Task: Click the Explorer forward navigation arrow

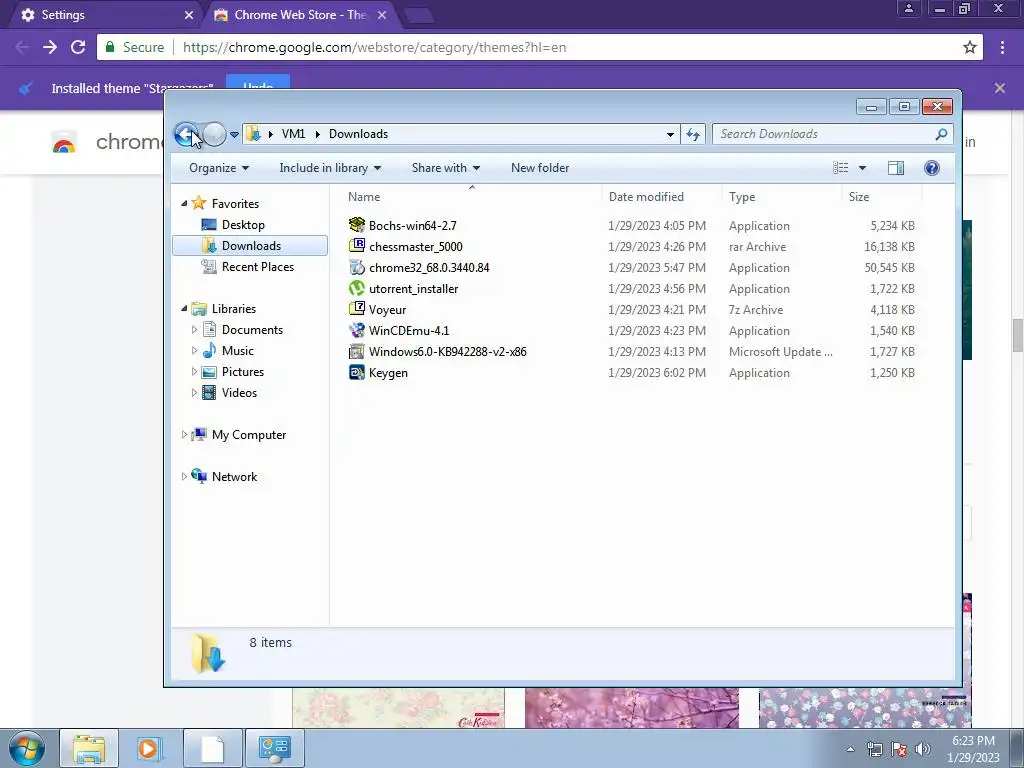Action: [x=214, y=135]
